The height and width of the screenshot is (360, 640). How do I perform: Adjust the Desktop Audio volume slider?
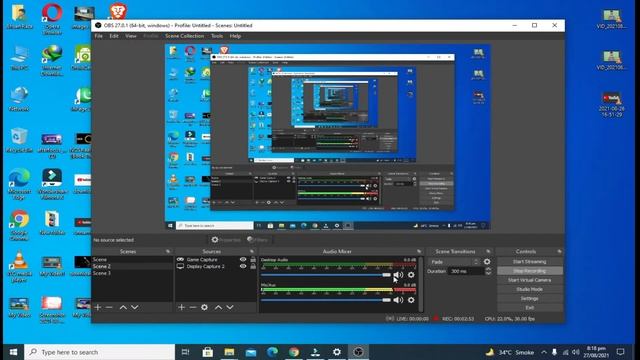point(326,275)
